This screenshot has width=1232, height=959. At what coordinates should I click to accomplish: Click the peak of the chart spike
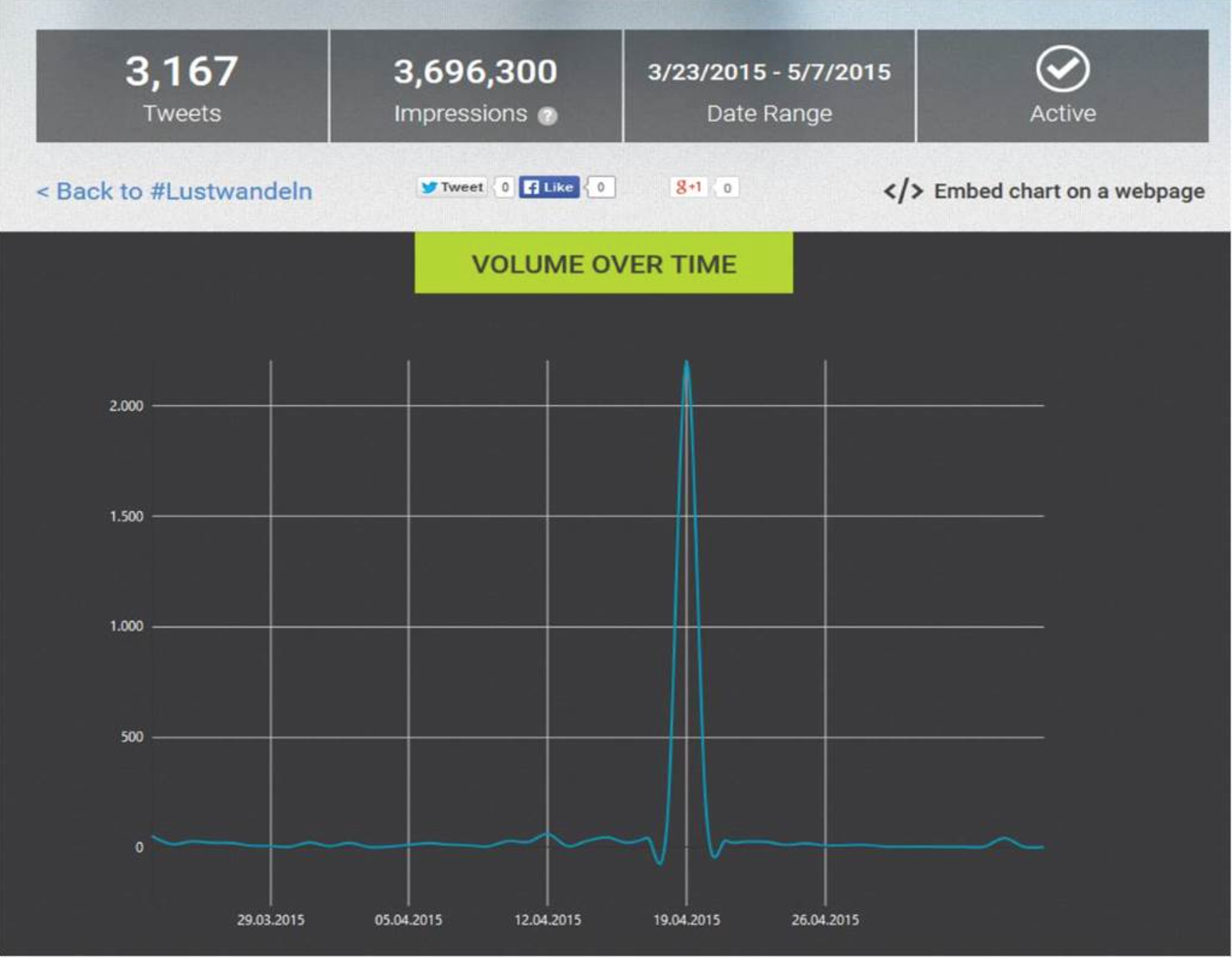click(687, 363)
